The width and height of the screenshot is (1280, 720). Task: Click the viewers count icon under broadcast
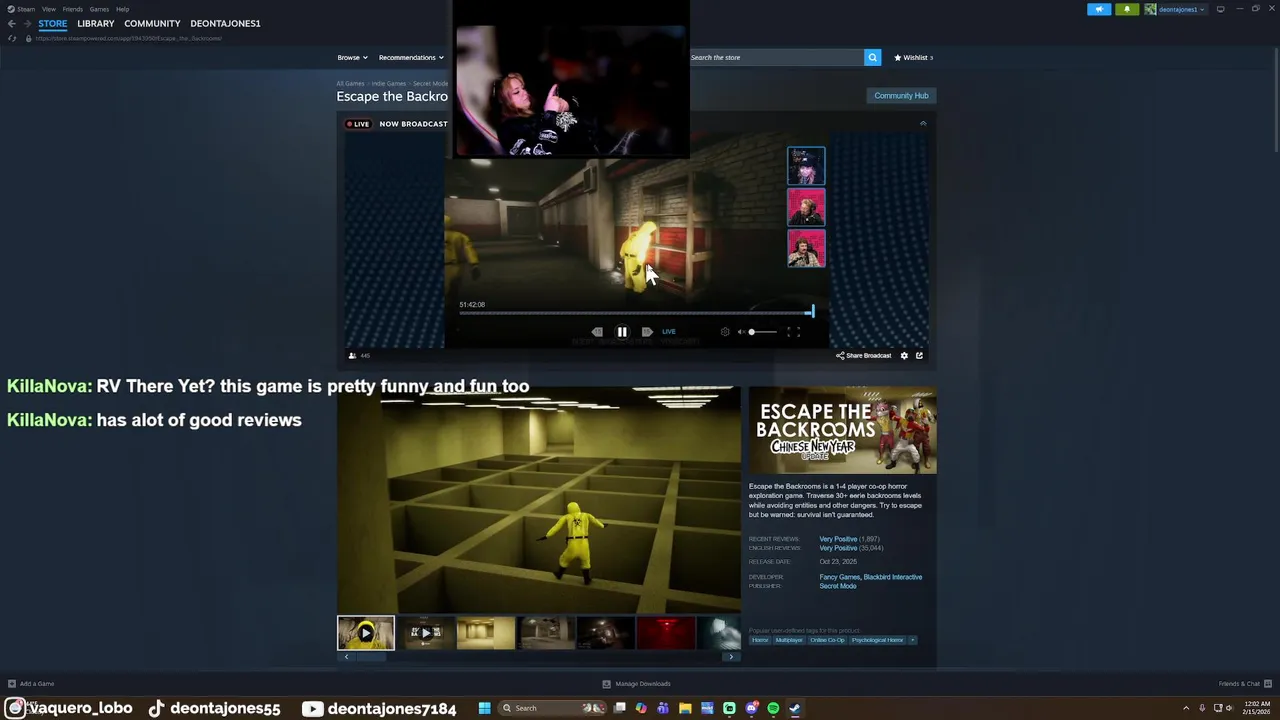[x=352, y=355]
